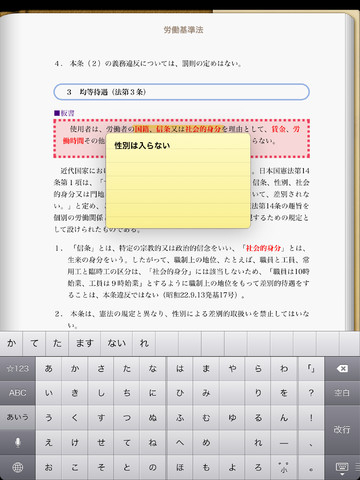The height and width of the screenshot is (480, 360).
Task: Tap the ひ key on keyboard
Action: pyautogui.click(x=180, y=393)
